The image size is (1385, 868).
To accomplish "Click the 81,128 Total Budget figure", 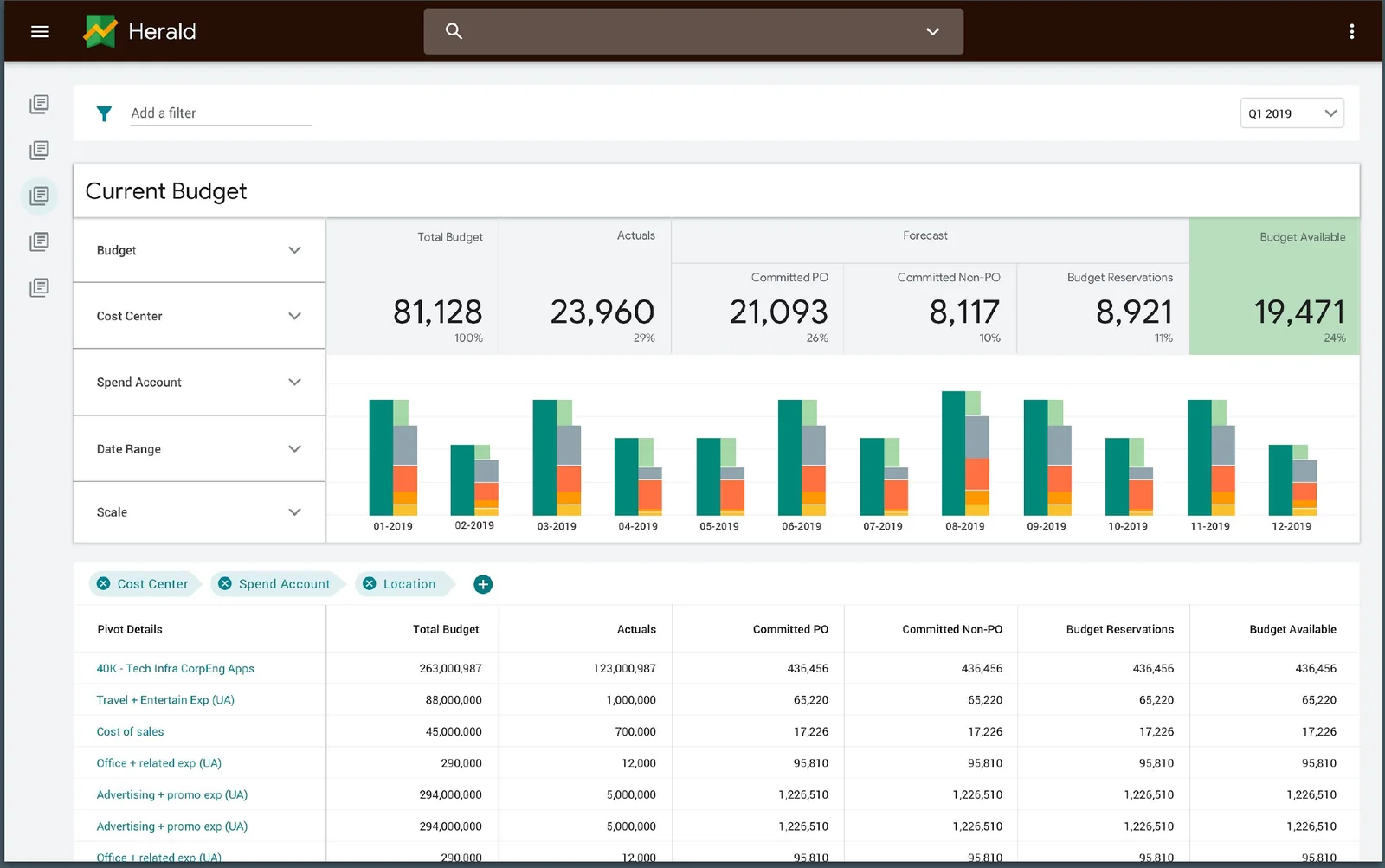I will click(x=438, y=312).
